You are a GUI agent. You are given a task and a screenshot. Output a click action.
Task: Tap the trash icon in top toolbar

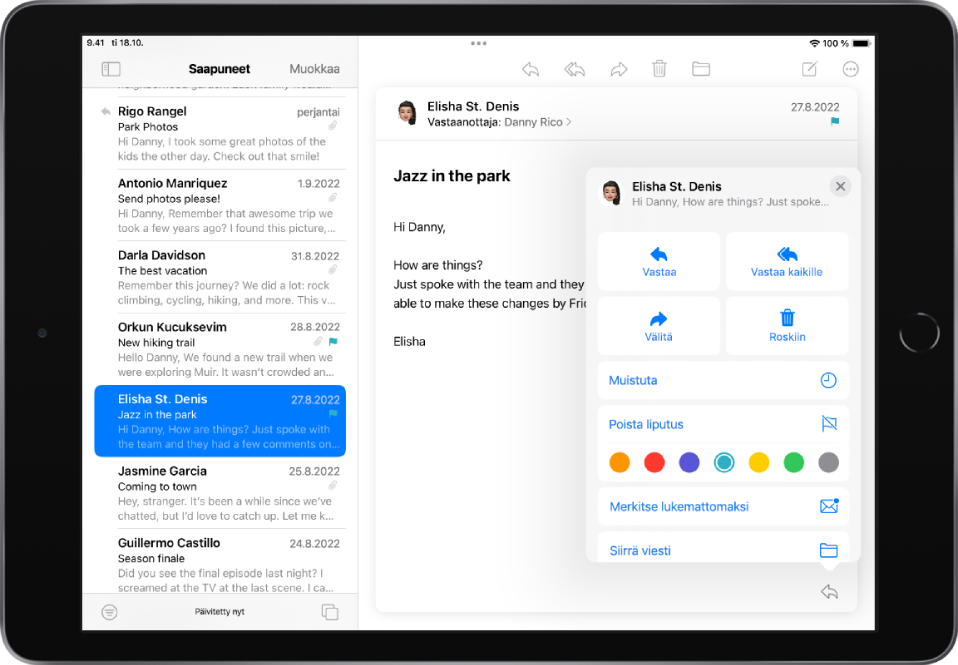[659, 69]
